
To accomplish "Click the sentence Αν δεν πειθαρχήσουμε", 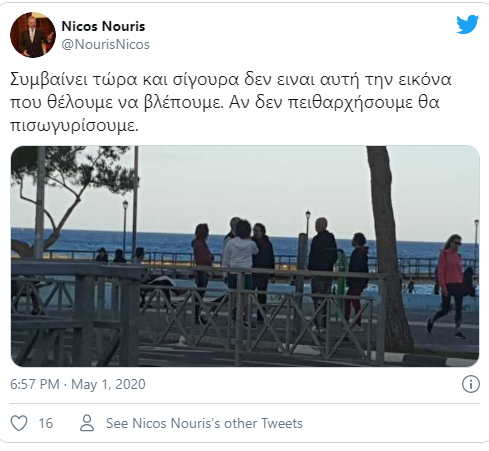I will 334,102.
